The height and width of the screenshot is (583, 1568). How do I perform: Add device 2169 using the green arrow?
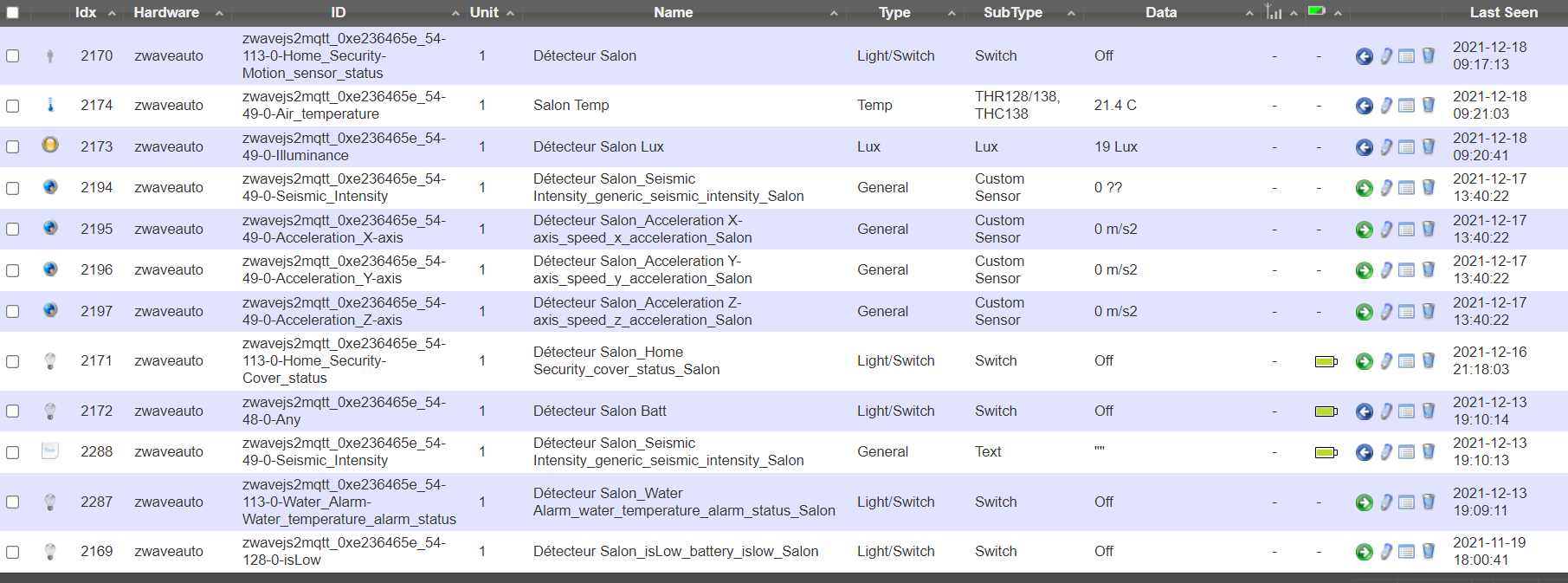(1364, 552)
